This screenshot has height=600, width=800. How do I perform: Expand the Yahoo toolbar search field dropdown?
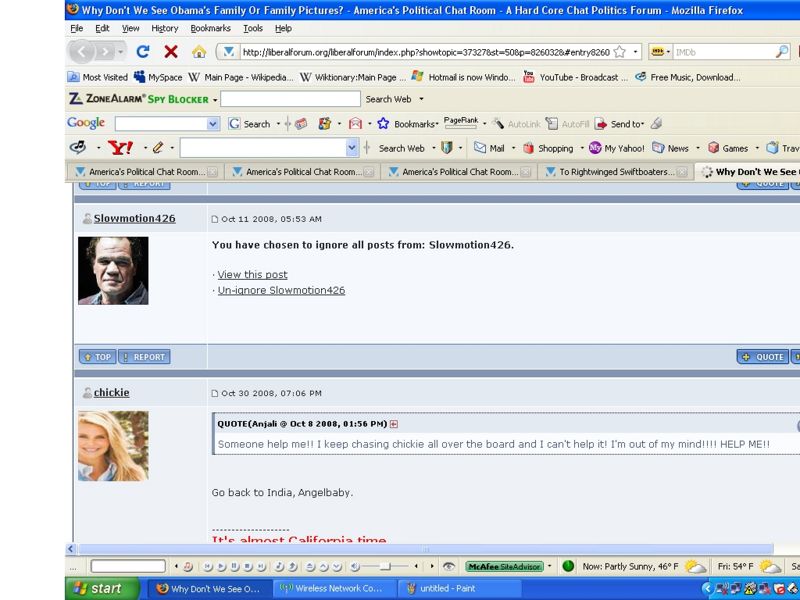(352, 148)
